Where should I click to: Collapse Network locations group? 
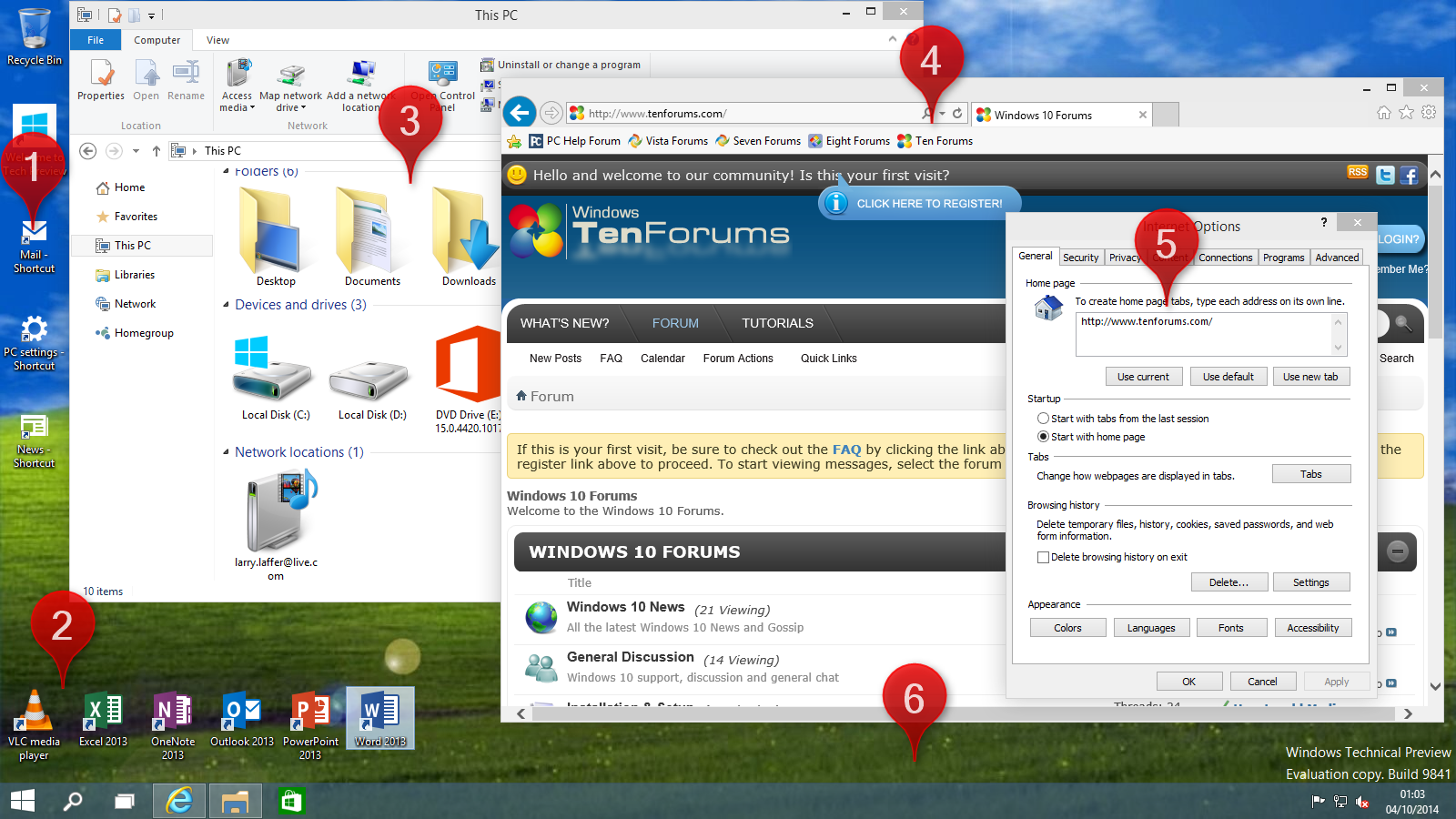pos(226,452)
